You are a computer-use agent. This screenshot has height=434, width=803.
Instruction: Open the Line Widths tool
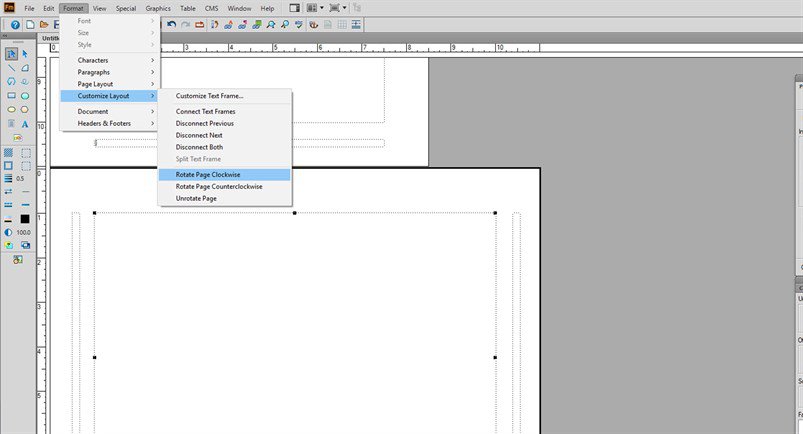pos(9,178)
